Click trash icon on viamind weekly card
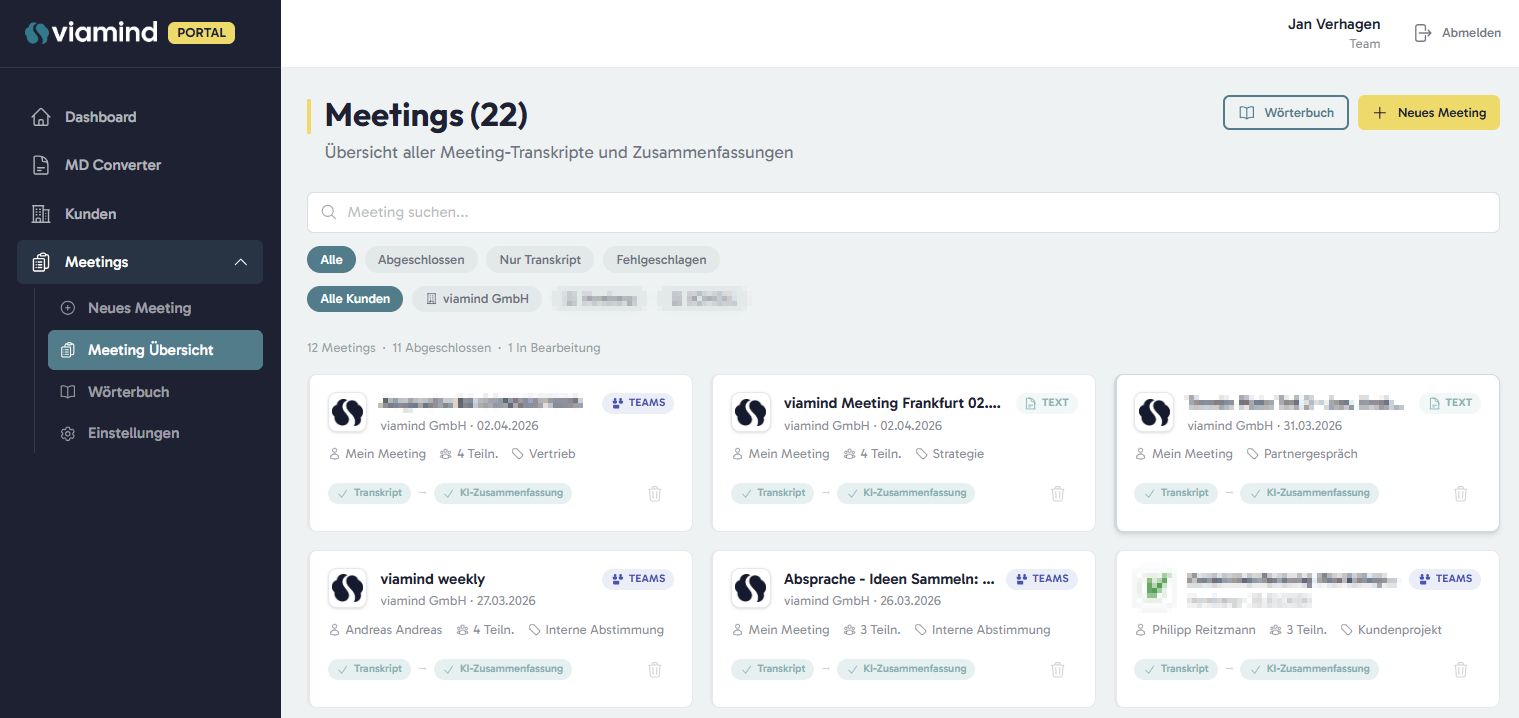Screen dimensions: 1519x718 [655, 669]
